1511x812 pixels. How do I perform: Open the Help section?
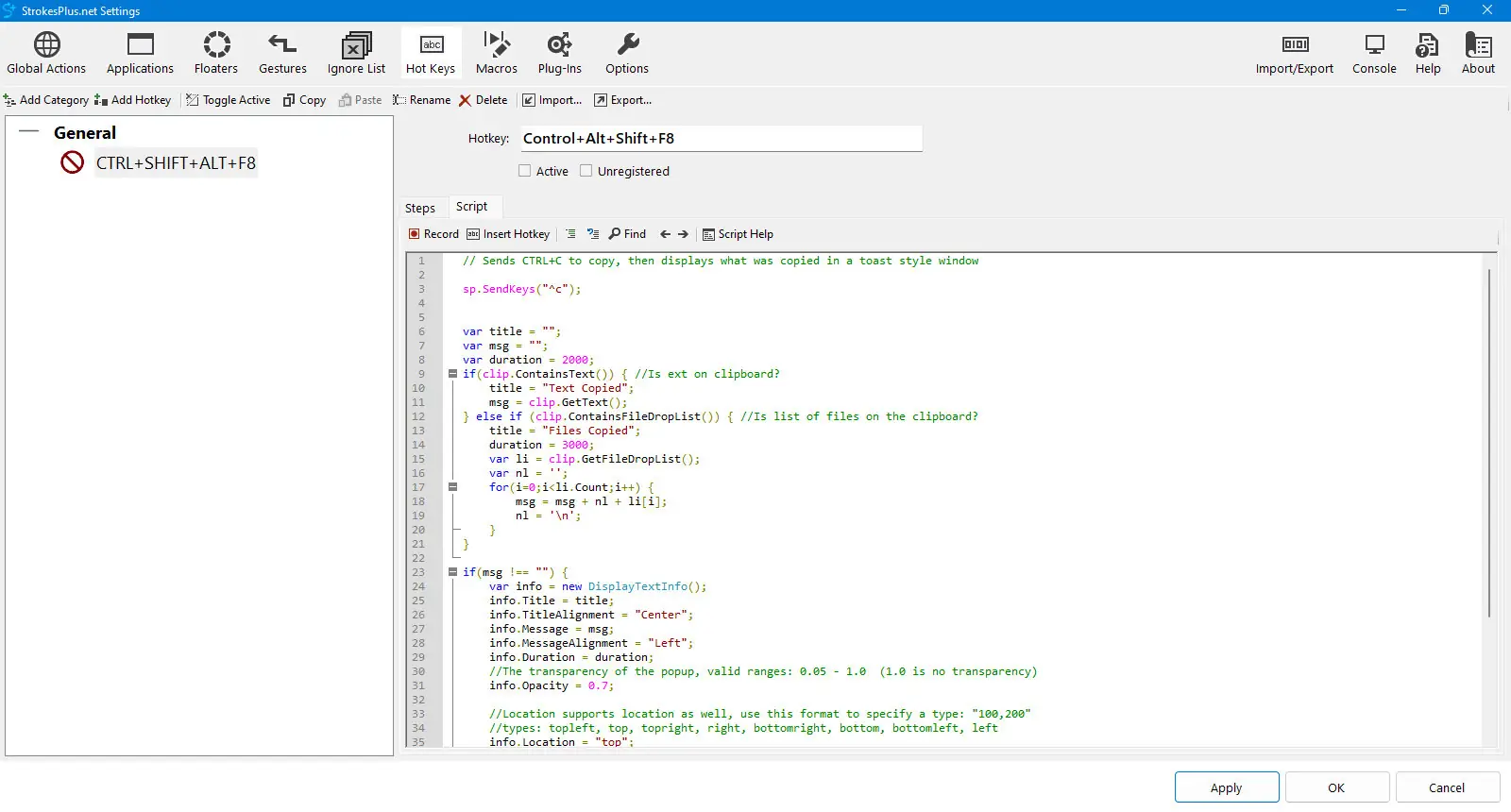[x=1428, y=53]
